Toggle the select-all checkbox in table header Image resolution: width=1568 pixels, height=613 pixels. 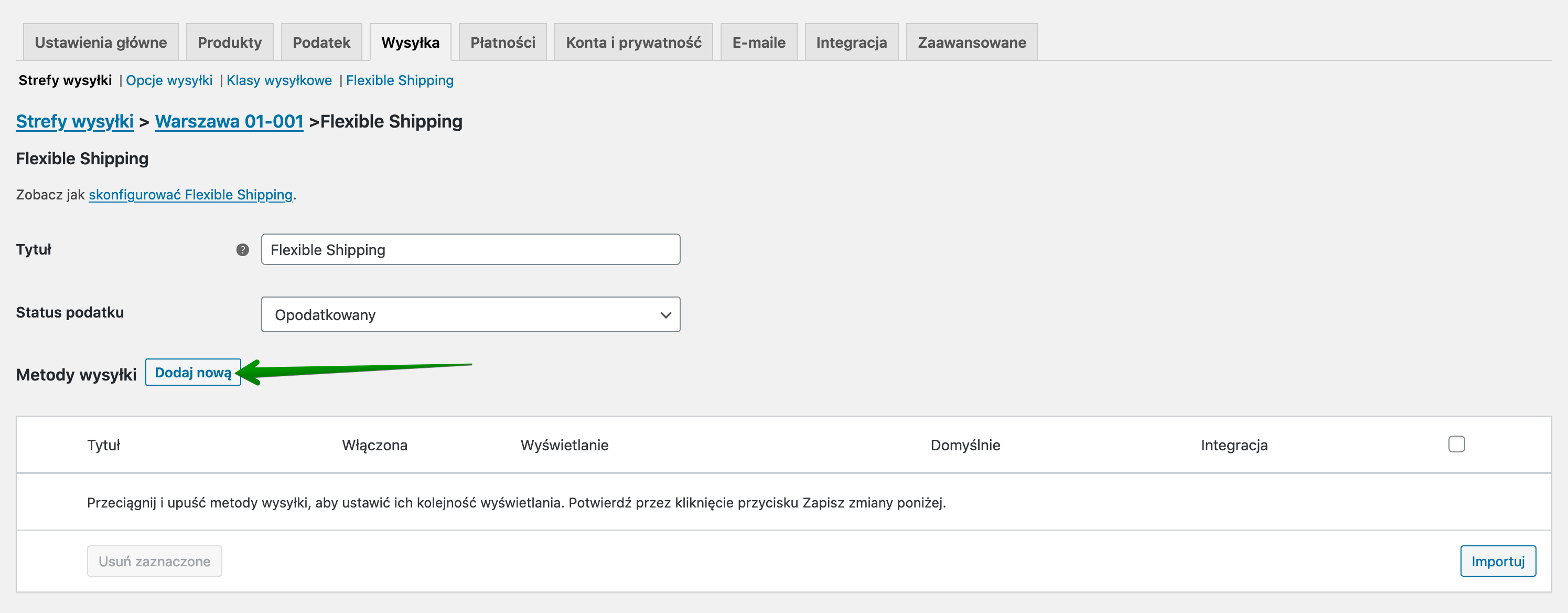[x=1456, y=444]
